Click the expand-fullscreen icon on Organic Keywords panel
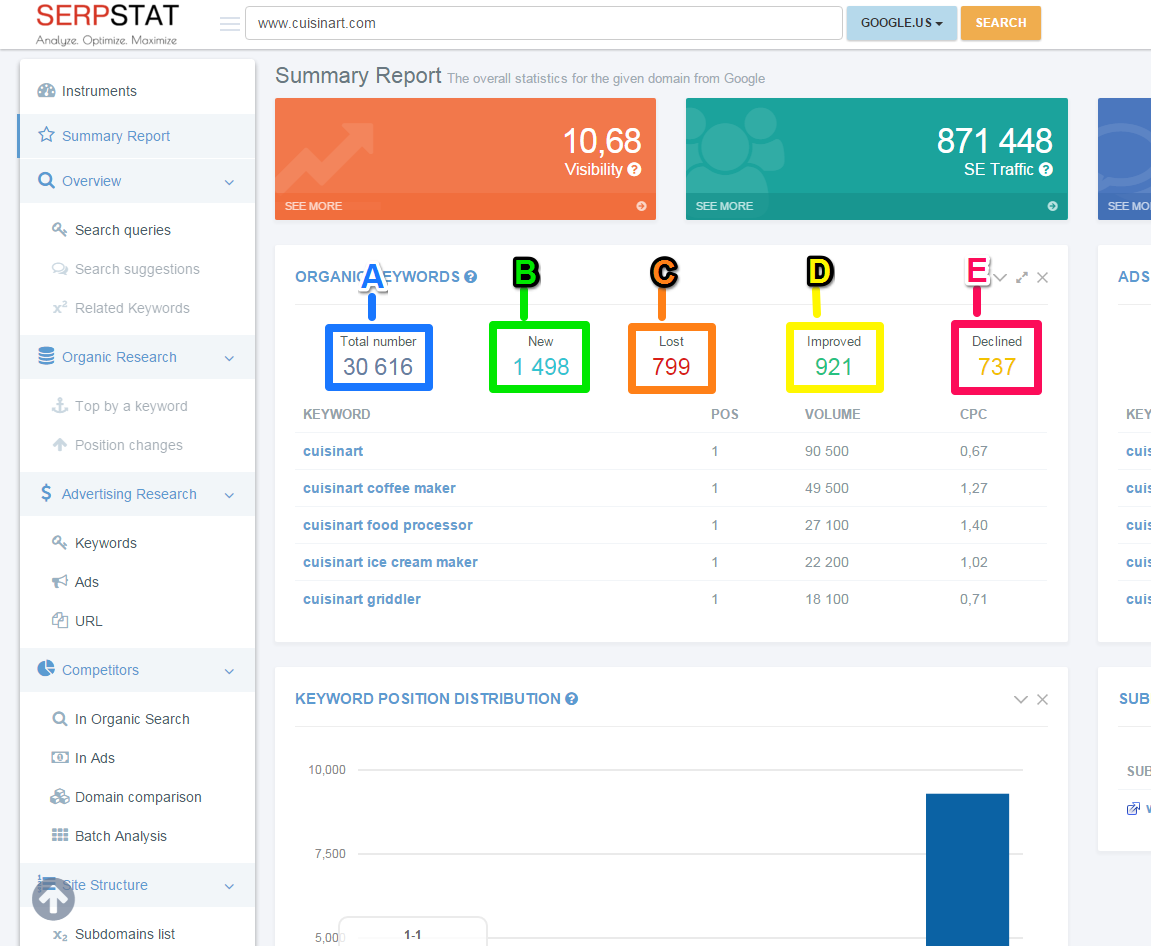 [1021, 277]
